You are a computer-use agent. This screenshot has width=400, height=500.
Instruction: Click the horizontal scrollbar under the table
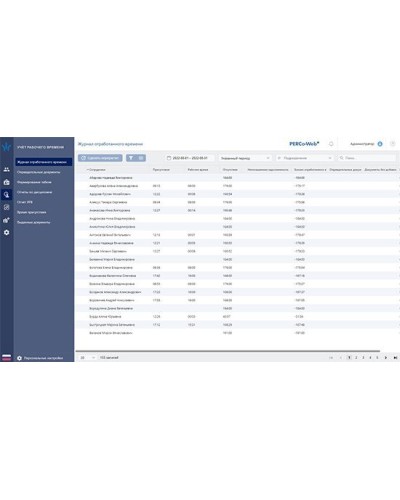pyautogui.click(x=228, y=351)
